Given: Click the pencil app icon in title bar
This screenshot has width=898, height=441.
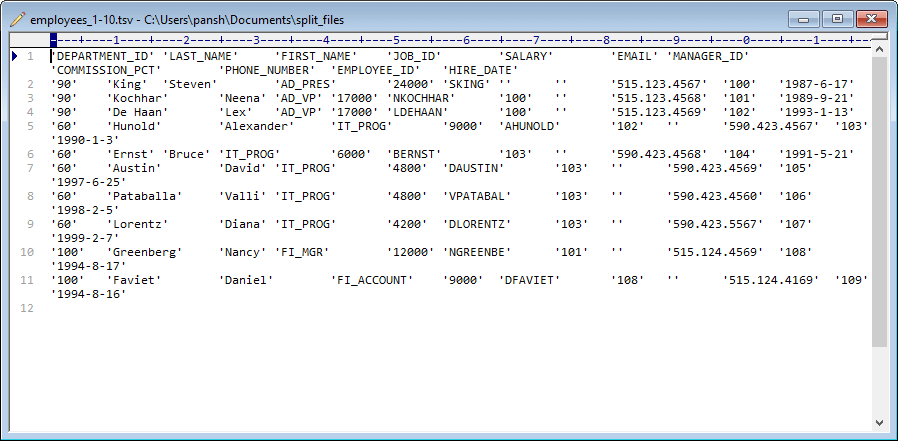Looking at the screenshot, I should pos(17,19).
